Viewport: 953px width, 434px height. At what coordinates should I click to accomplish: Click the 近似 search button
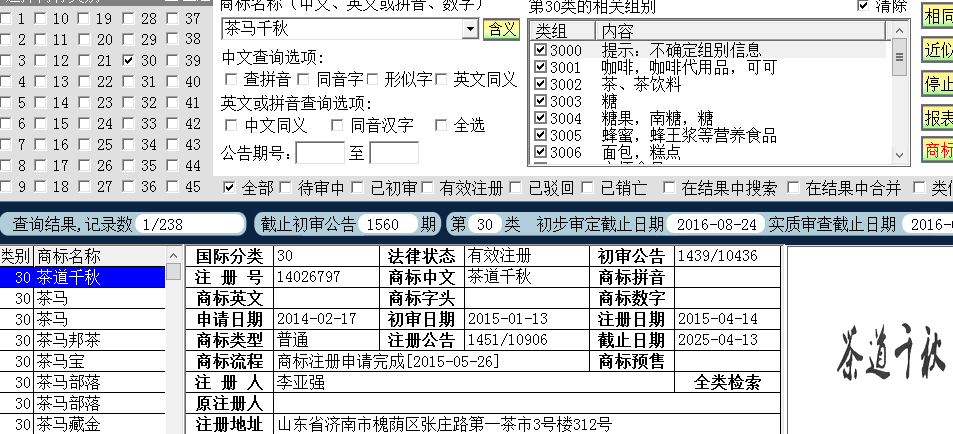[937, 50]
